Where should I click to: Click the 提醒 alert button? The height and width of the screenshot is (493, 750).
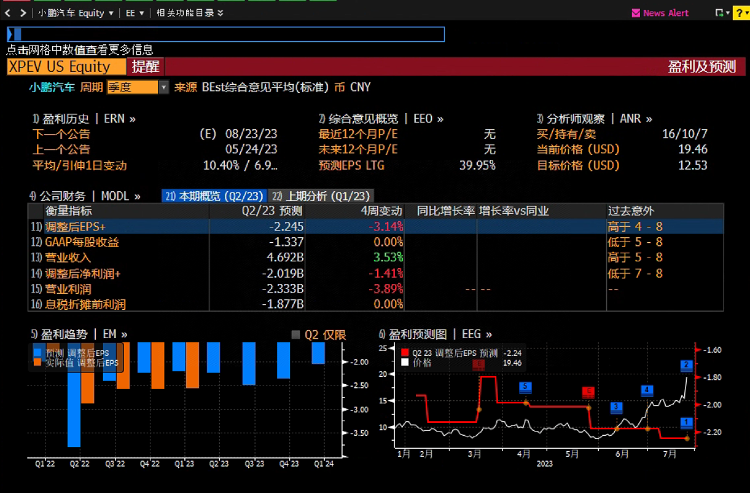coord(146,66)
